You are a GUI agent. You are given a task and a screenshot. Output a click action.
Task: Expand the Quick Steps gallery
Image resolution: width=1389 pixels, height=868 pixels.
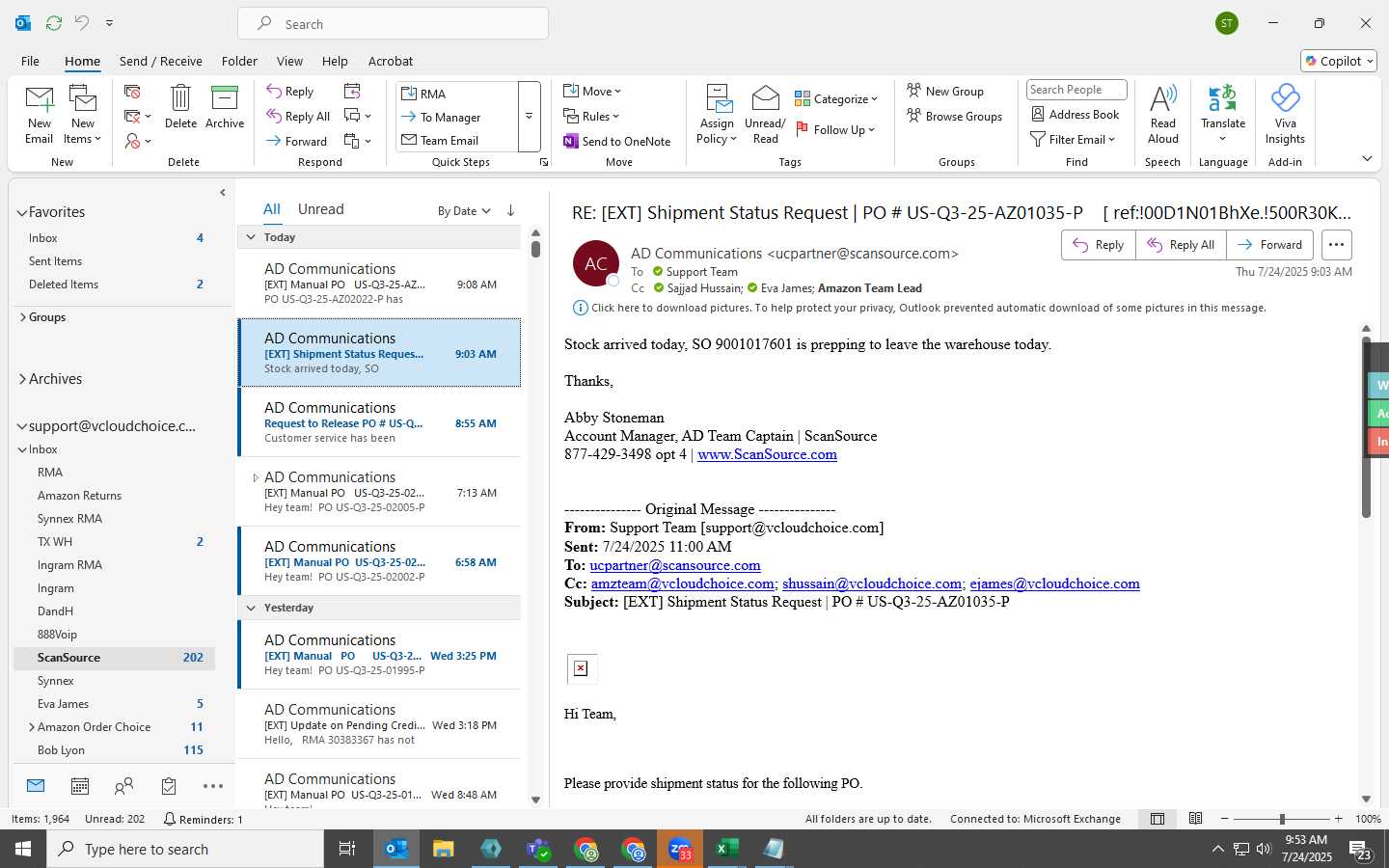click(x=529, y=117)
